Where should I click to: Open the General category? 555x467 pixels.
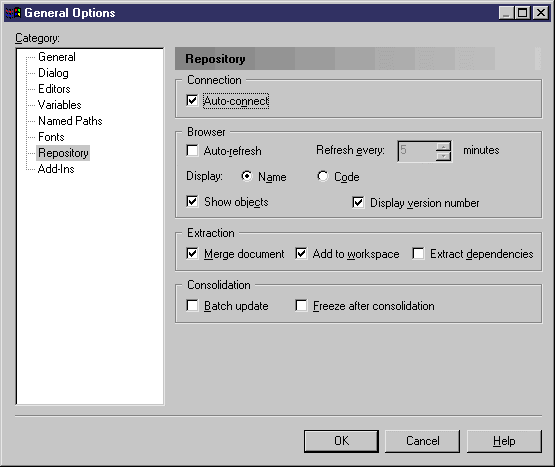coord(57,57)
